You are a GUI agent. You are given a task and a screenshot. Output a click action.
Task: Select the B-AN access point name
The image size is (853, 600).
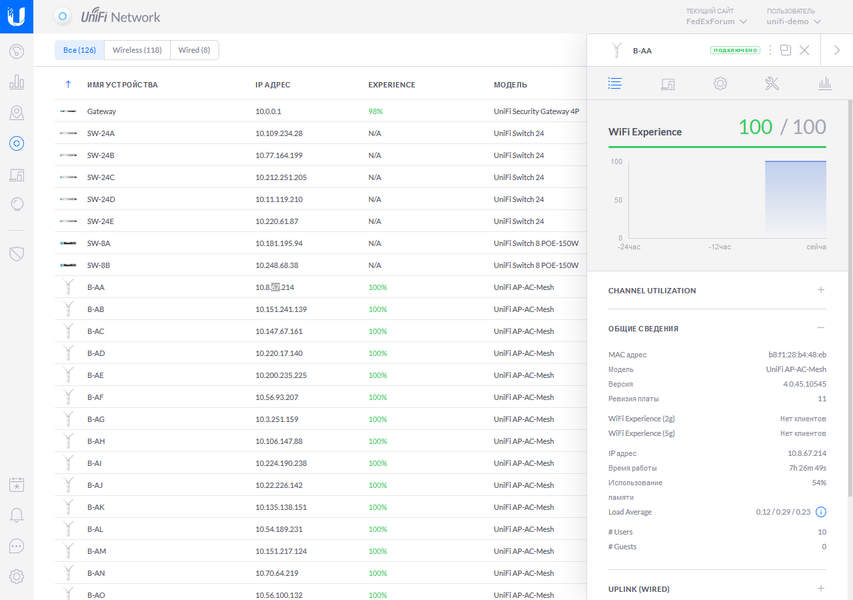(96, 573)
